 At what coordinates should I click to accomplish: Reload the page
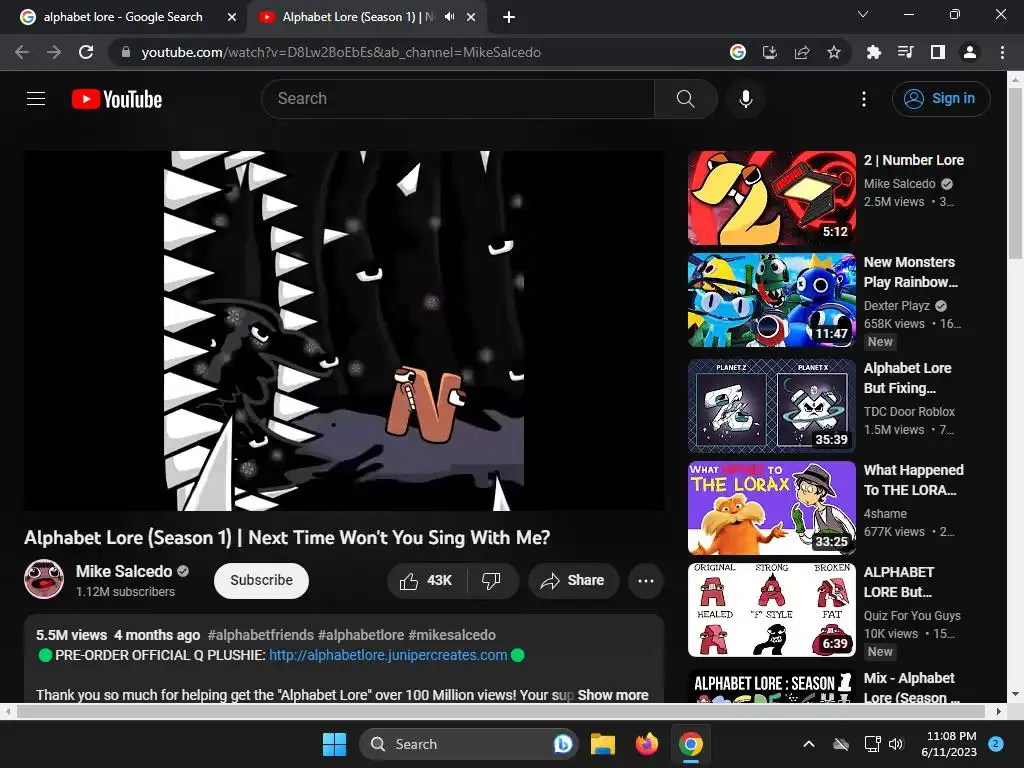click(86, 52)
